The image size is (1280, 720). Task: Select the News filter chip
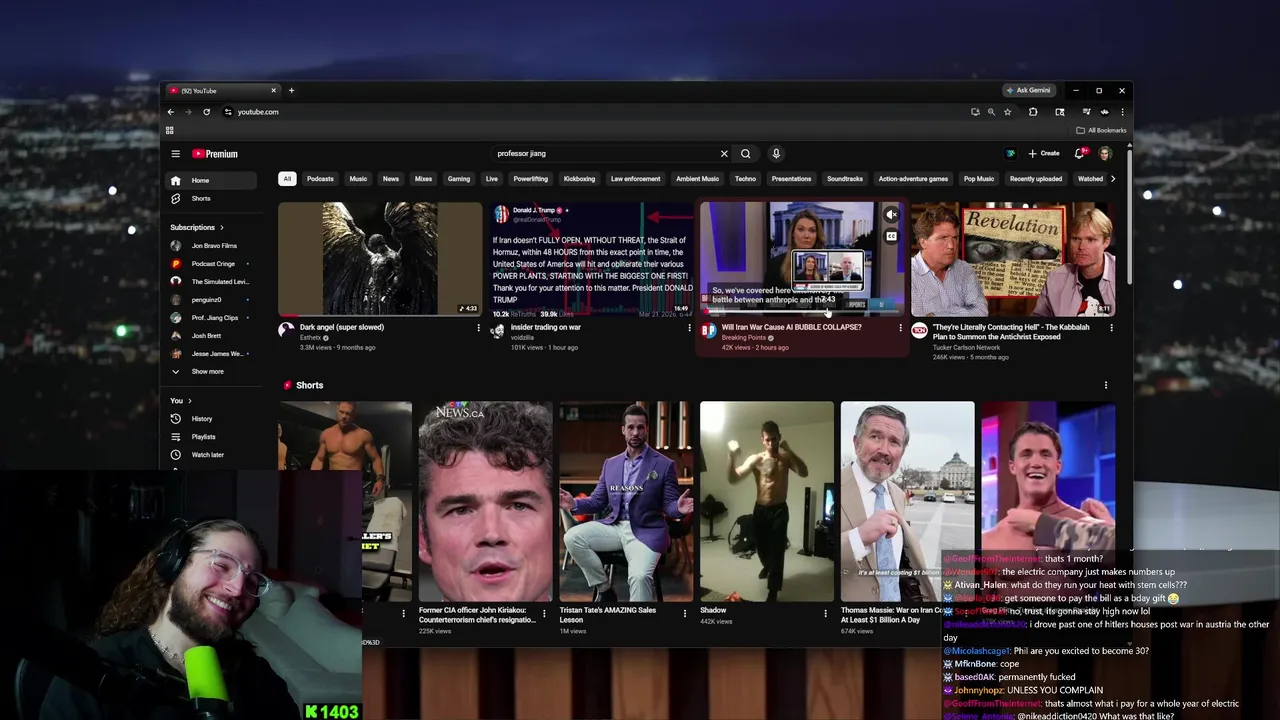coord(391,179)
